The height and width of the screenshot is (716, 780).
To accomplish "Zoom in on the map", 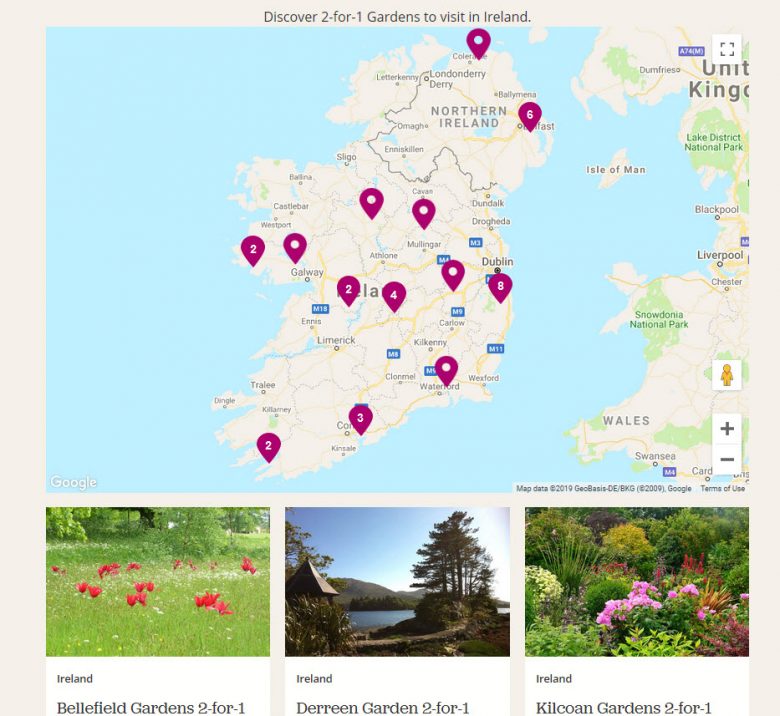I will tap(727, 428).
